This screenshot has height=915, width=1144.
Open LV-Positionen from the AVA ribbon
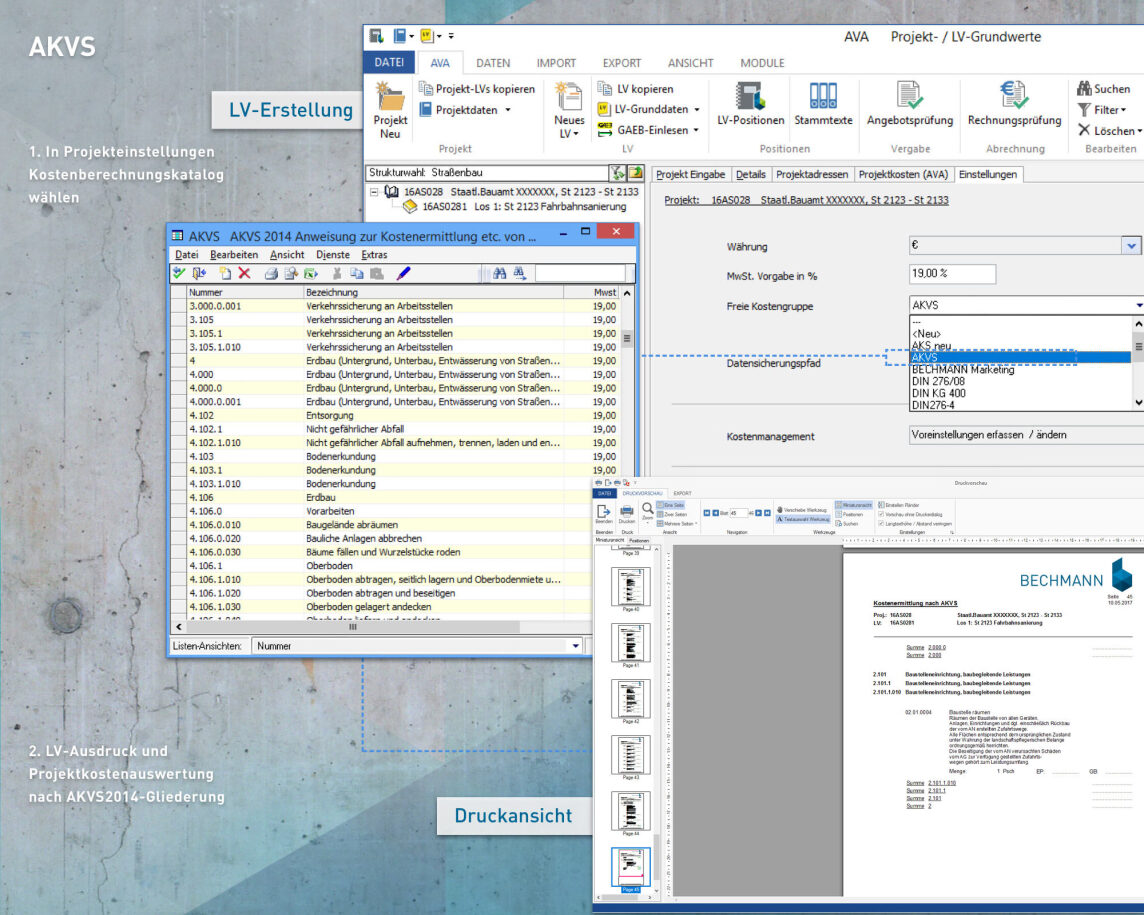(x=750, y=104)
